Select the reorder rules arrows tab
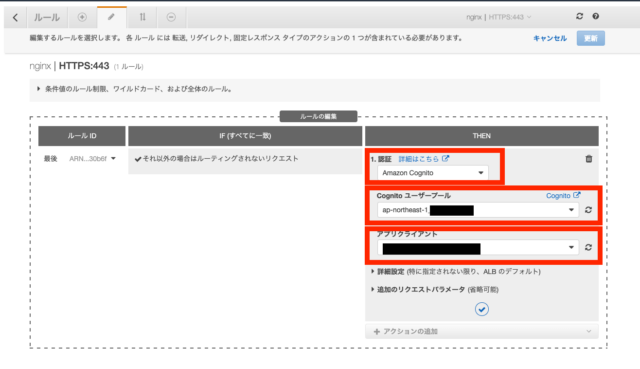Image resolution: width=640 pixels, height=369 pixels. click(x=142, y=17)
